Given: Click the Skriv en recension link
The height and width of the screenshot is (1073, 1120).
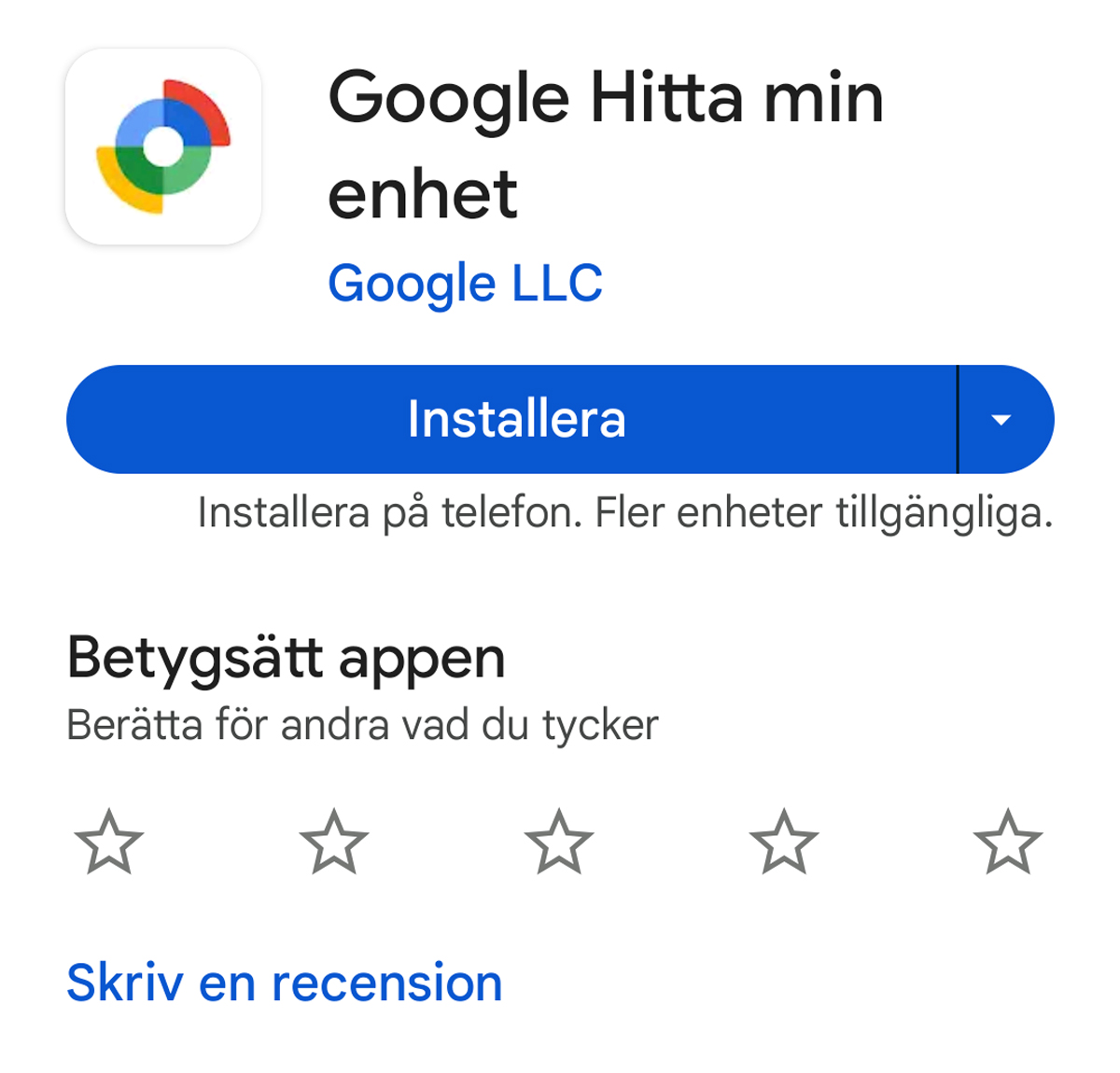Looking at the screenshot, I should pyautogui.click(x=285, y=982).
